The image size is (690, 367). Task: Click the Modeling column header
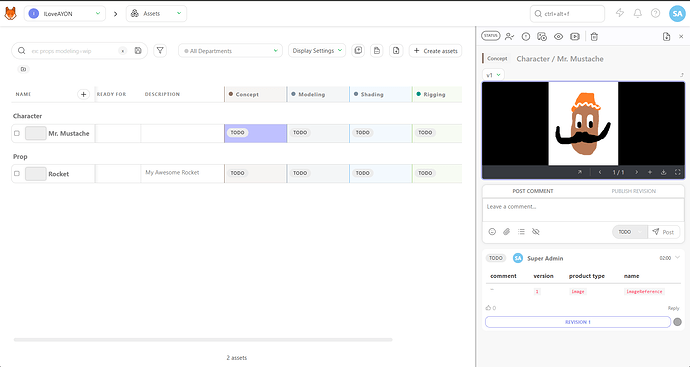(318, 94)
